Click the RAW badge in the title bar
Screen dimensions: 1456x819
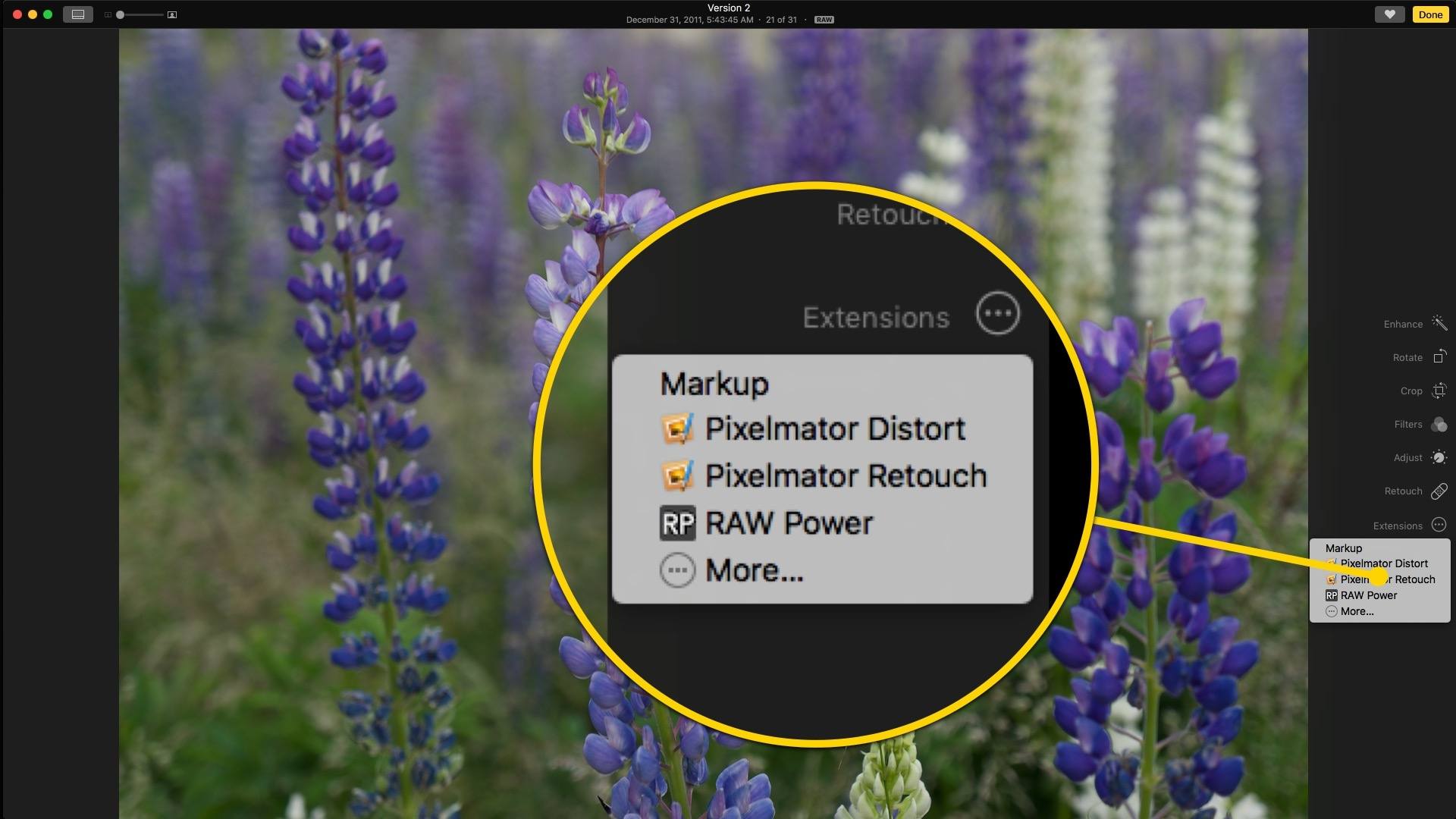click(824, 20)
